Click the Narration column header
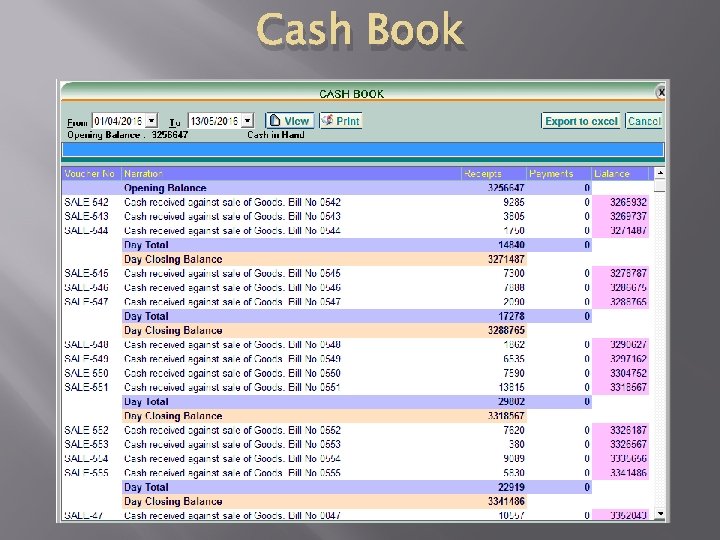This screenshot has width=720, height=540. pos(291,174)
